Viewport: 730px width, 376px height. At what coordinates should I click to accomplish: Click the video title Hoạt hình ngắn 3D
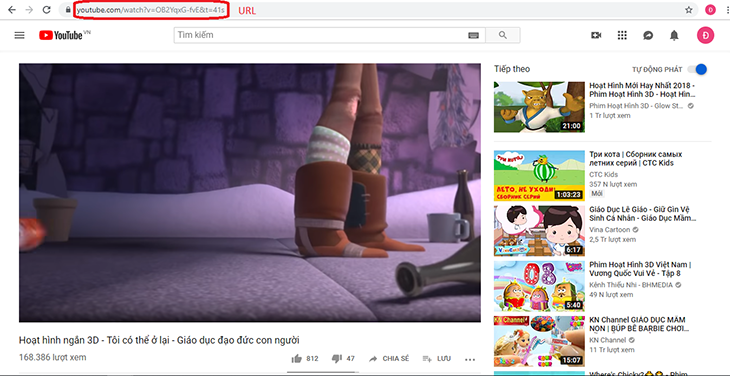click(x=159, y=340)
